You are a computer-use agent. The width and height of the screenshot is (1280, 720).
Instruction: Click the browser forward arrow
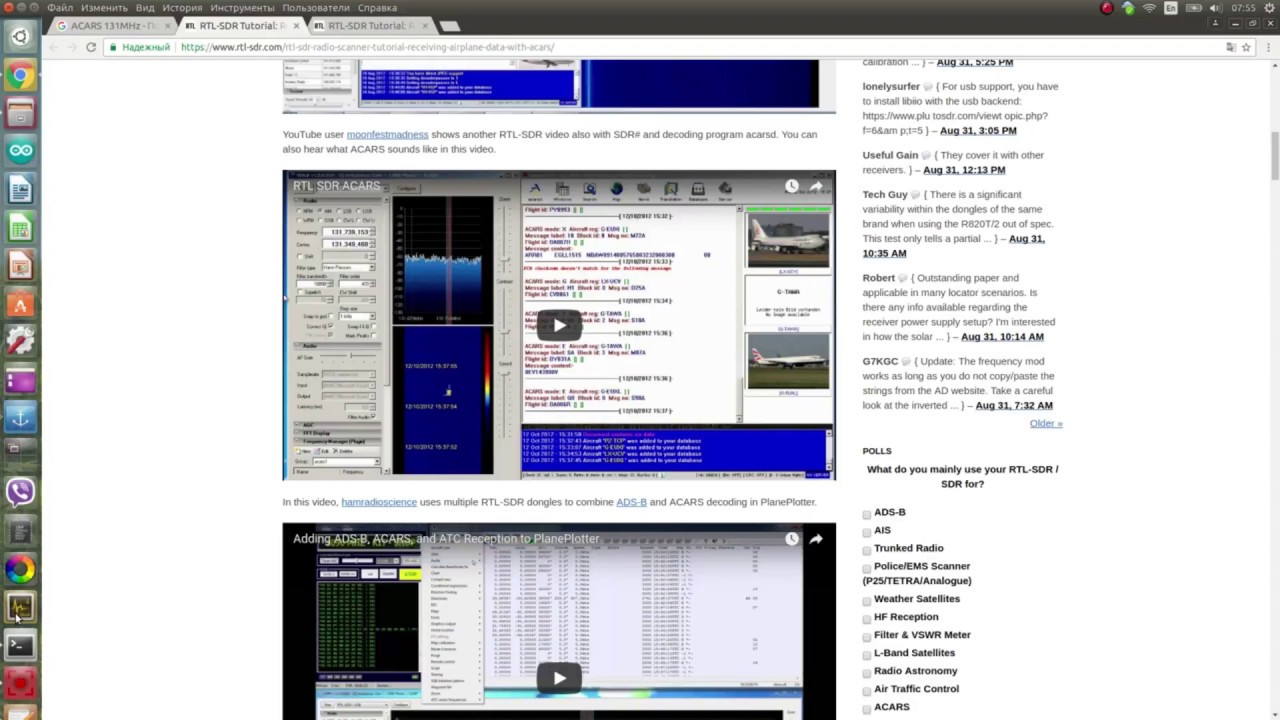coord(72,47)
